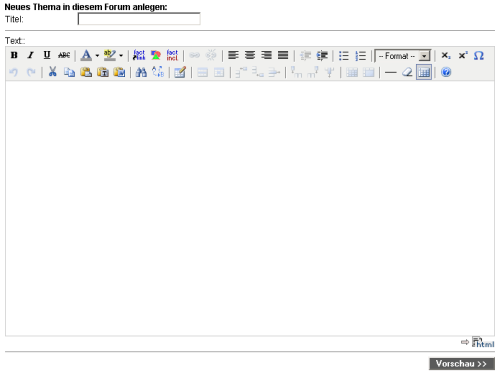Insert table with highlighted table icon
Viewport: 500px width, 373px height.
coord(424,72)
